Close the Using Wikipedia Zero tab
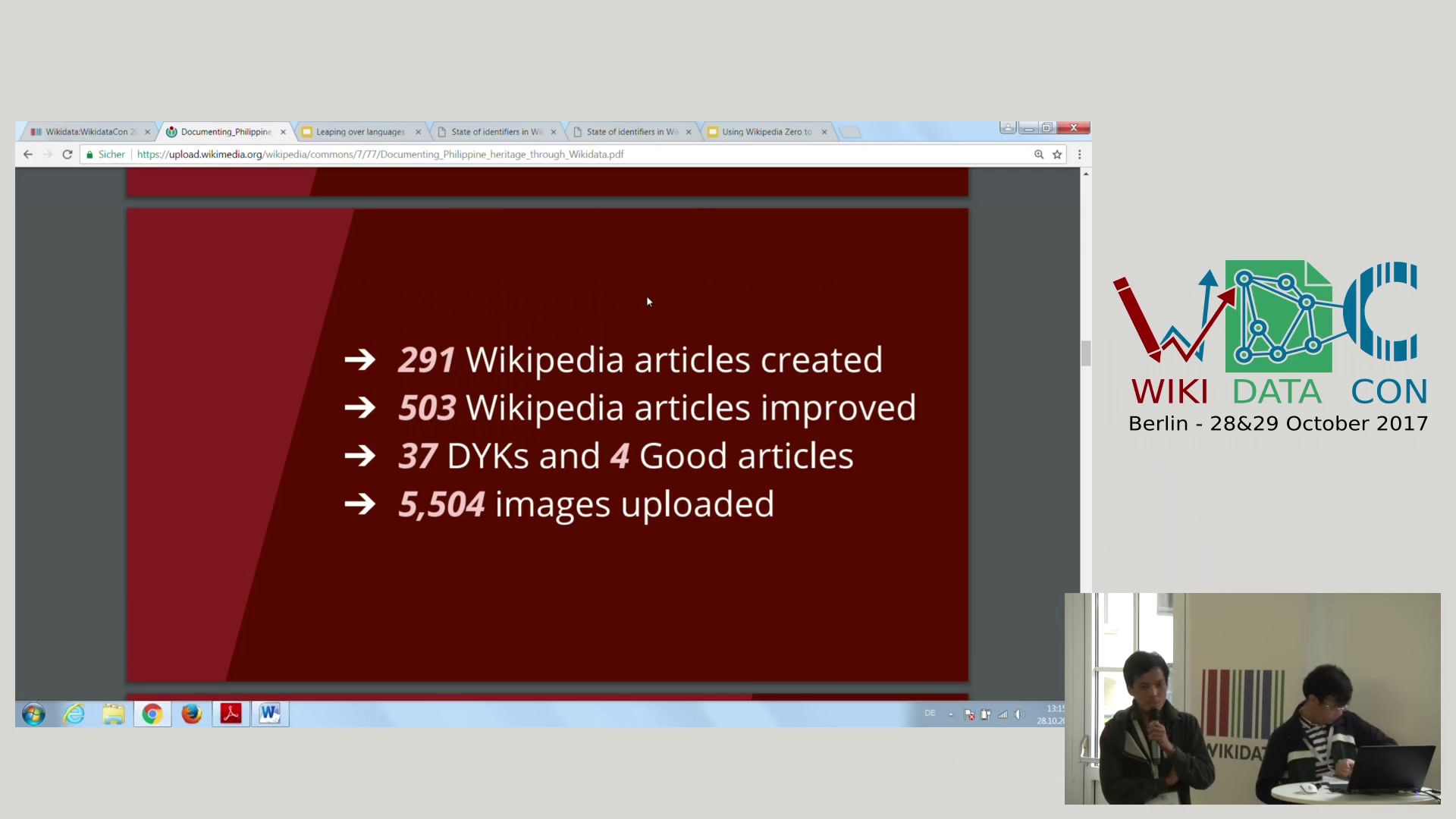Viewport: 1456px width, 819px height. (824, 132)
